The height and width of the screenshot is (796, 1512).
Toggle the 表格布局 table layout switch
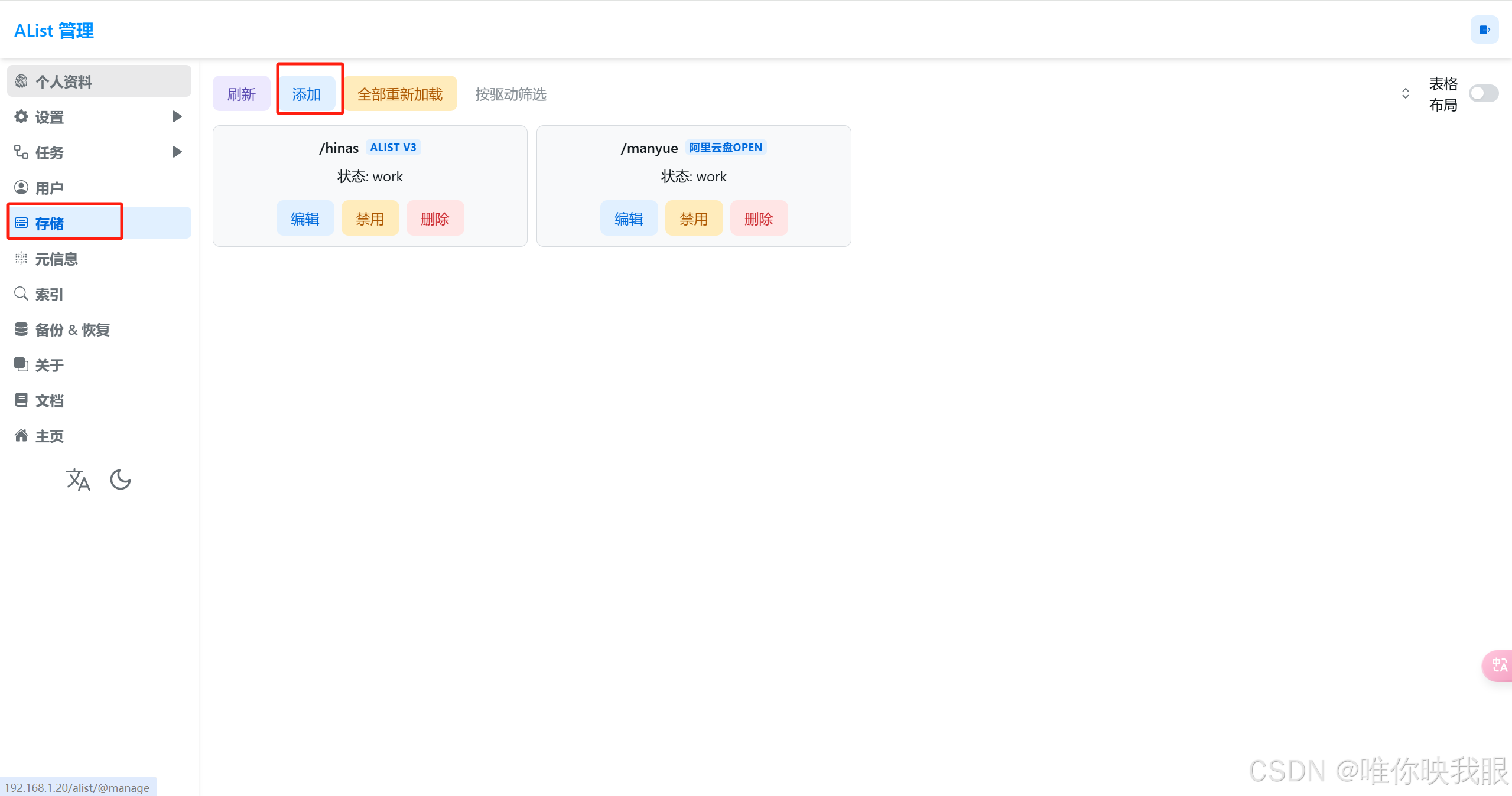(x=1483, y=94)
